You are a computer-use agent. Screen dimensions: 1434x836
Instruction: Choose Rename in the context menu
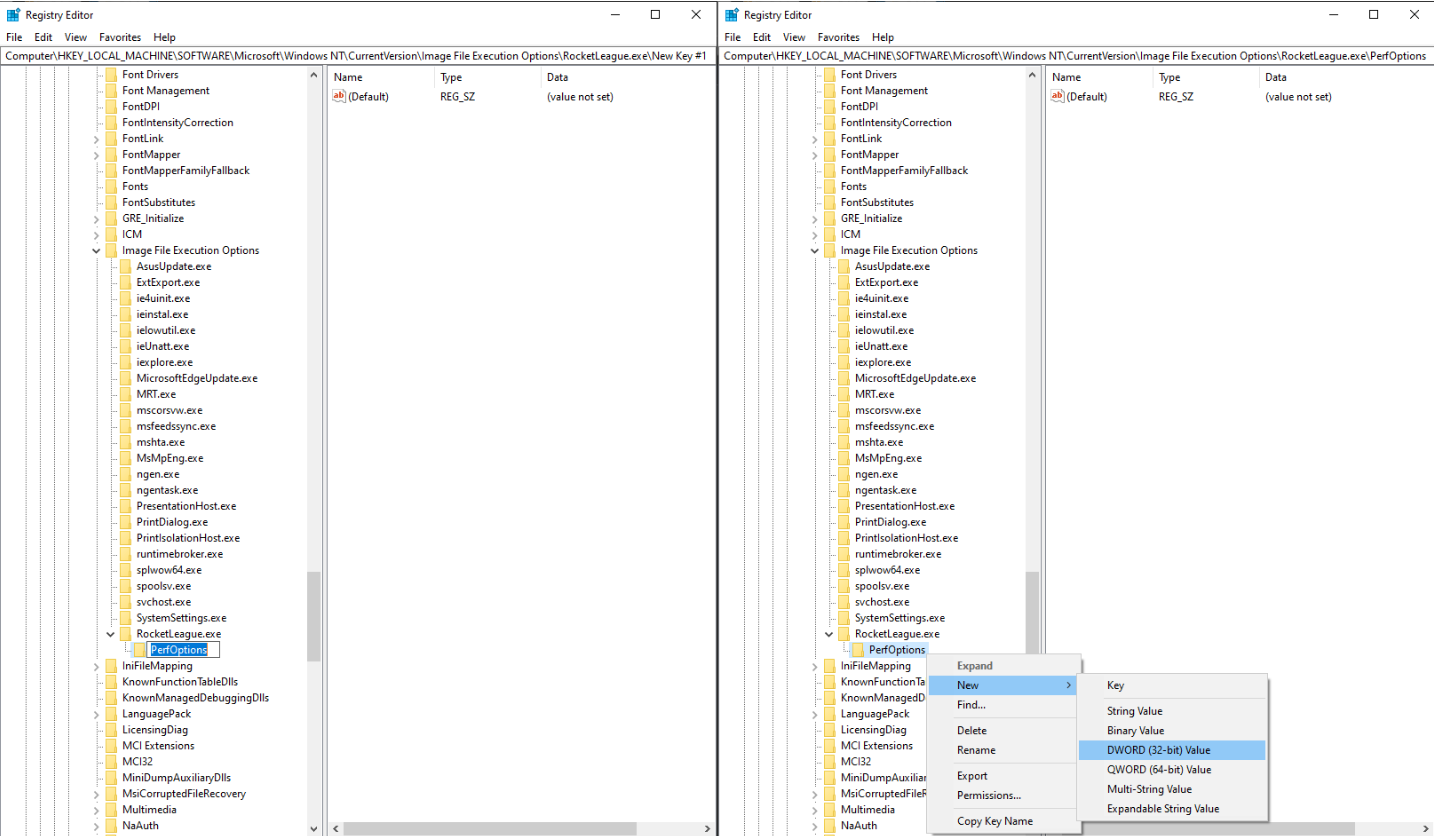1004,750
